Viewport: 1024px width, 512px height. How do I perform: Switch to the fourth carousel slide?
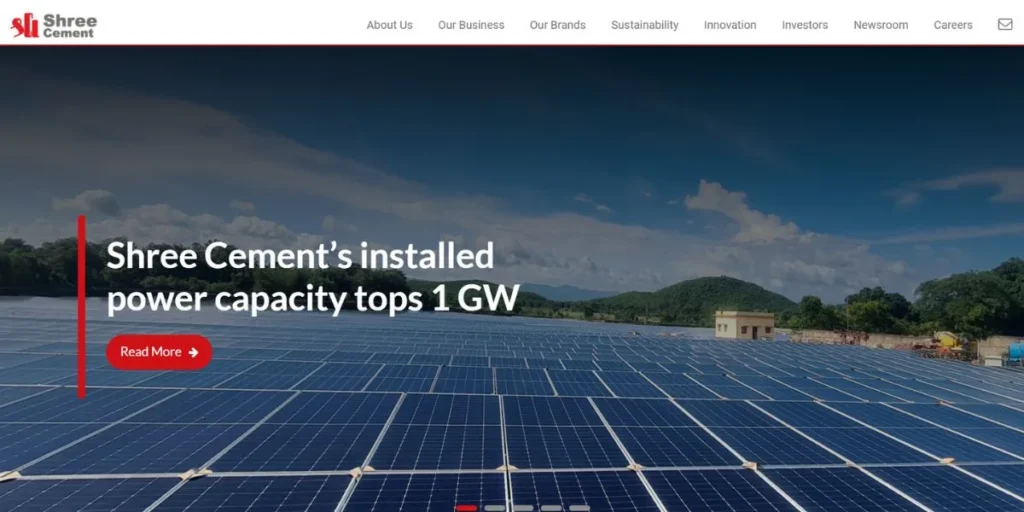pos(551,507)
